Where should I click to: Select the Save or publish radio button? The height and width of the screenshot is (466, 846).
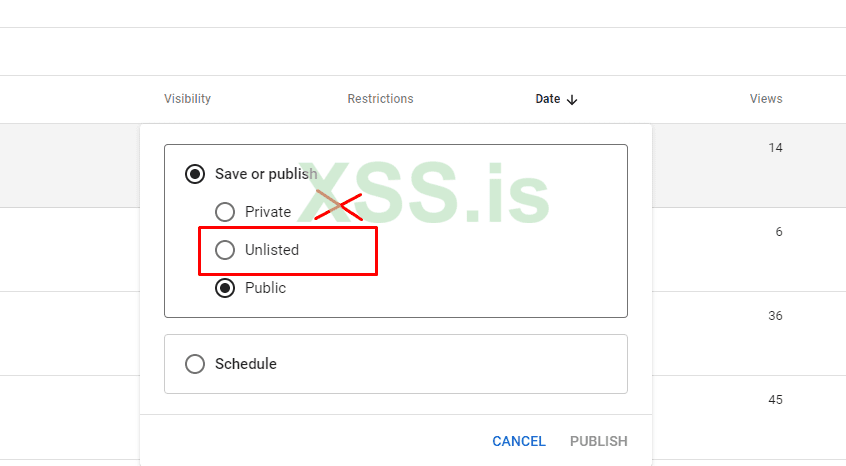point(195,174)
